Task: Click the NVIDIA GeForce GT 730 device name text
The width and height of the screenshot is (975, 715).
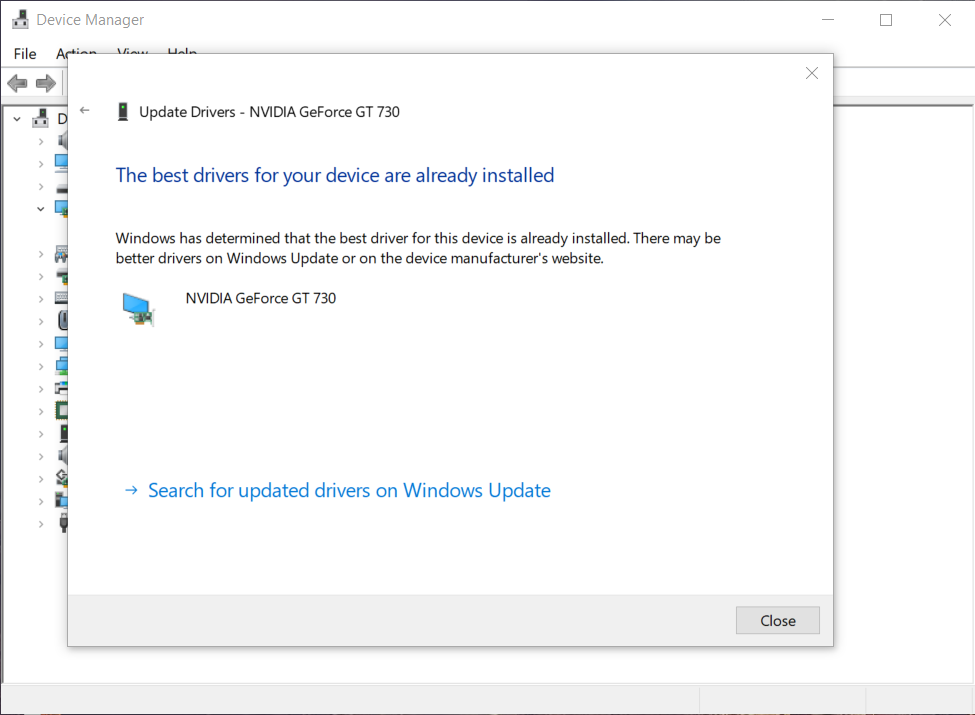Action: [261, 298]
